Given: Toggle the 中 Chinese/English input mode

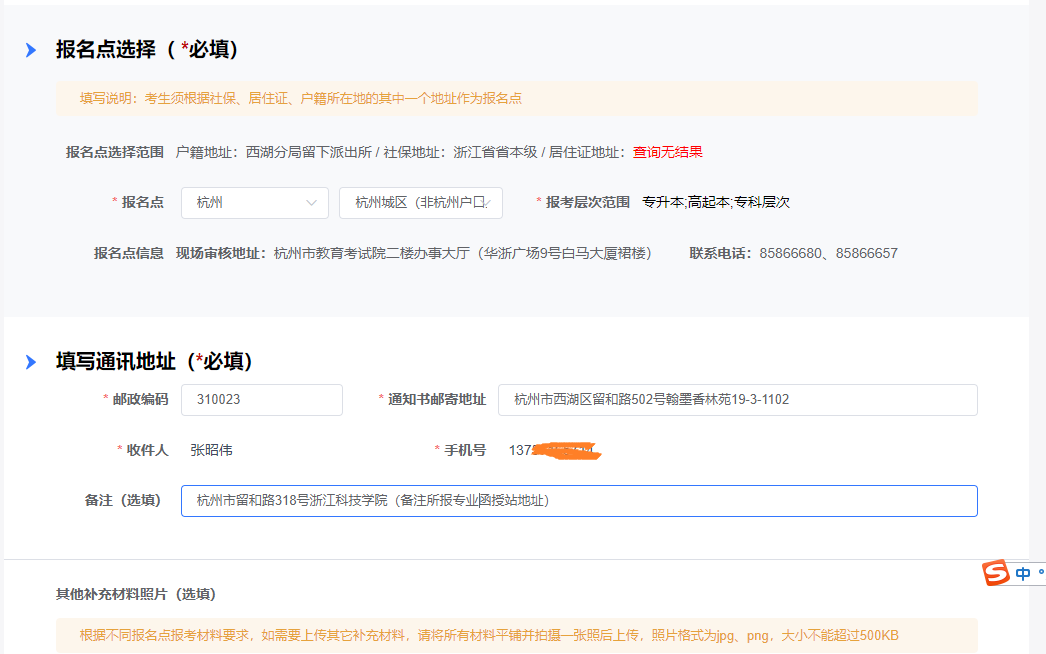Looking at the screenshot, I should click(1022, 574).
